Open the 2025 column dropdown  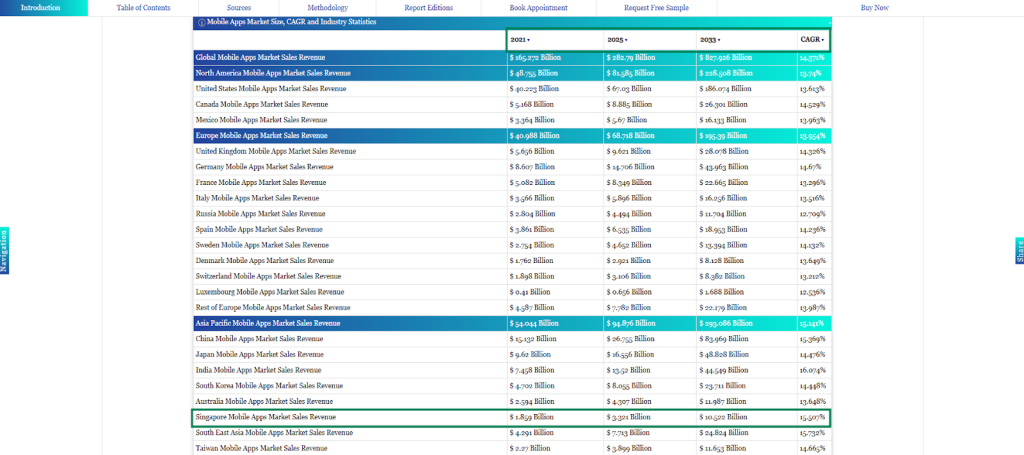tap(617, 40)
